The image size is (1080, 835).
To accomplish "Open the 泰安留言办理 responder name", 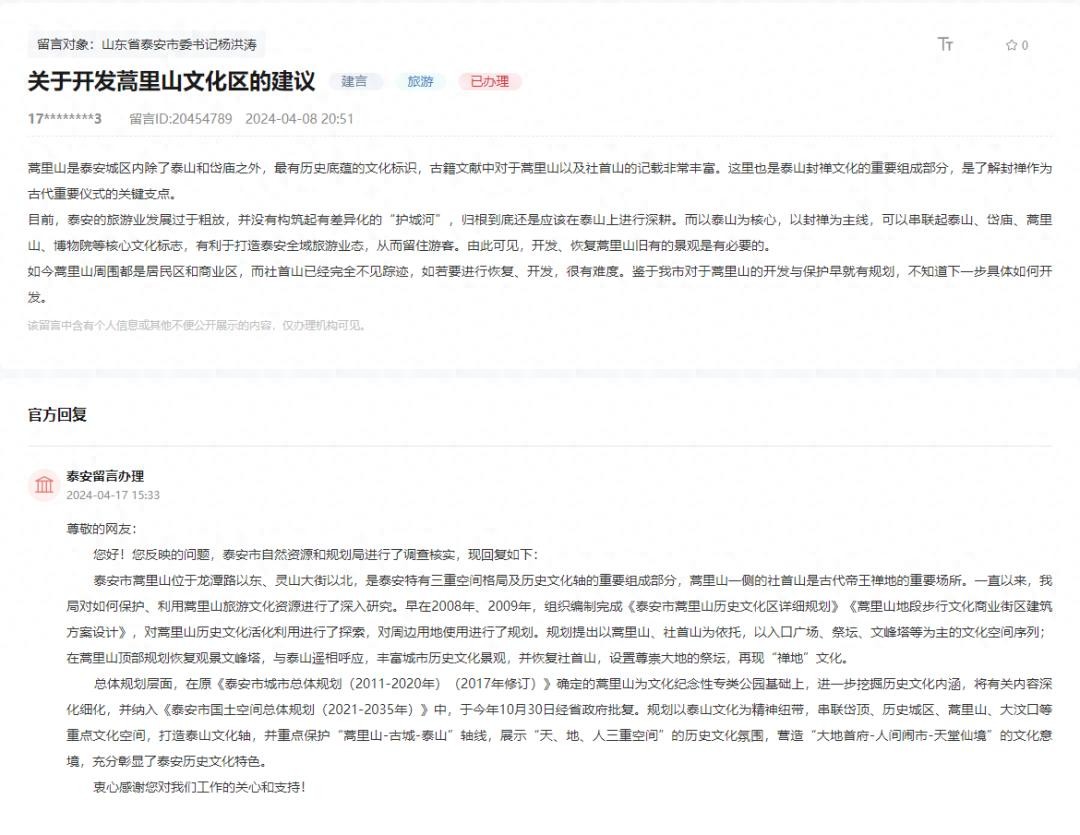I will (105, 476).
